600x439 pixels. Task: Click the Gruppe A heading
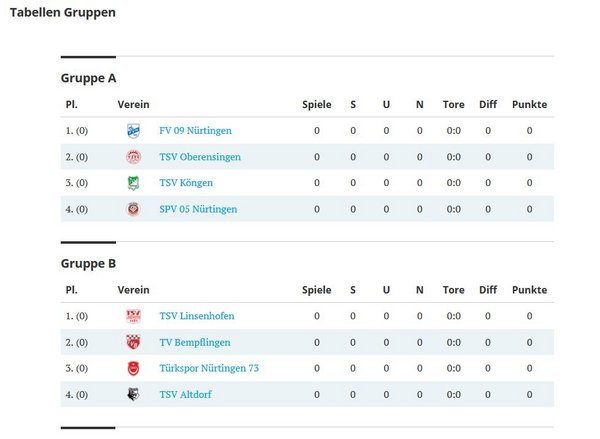88,78
